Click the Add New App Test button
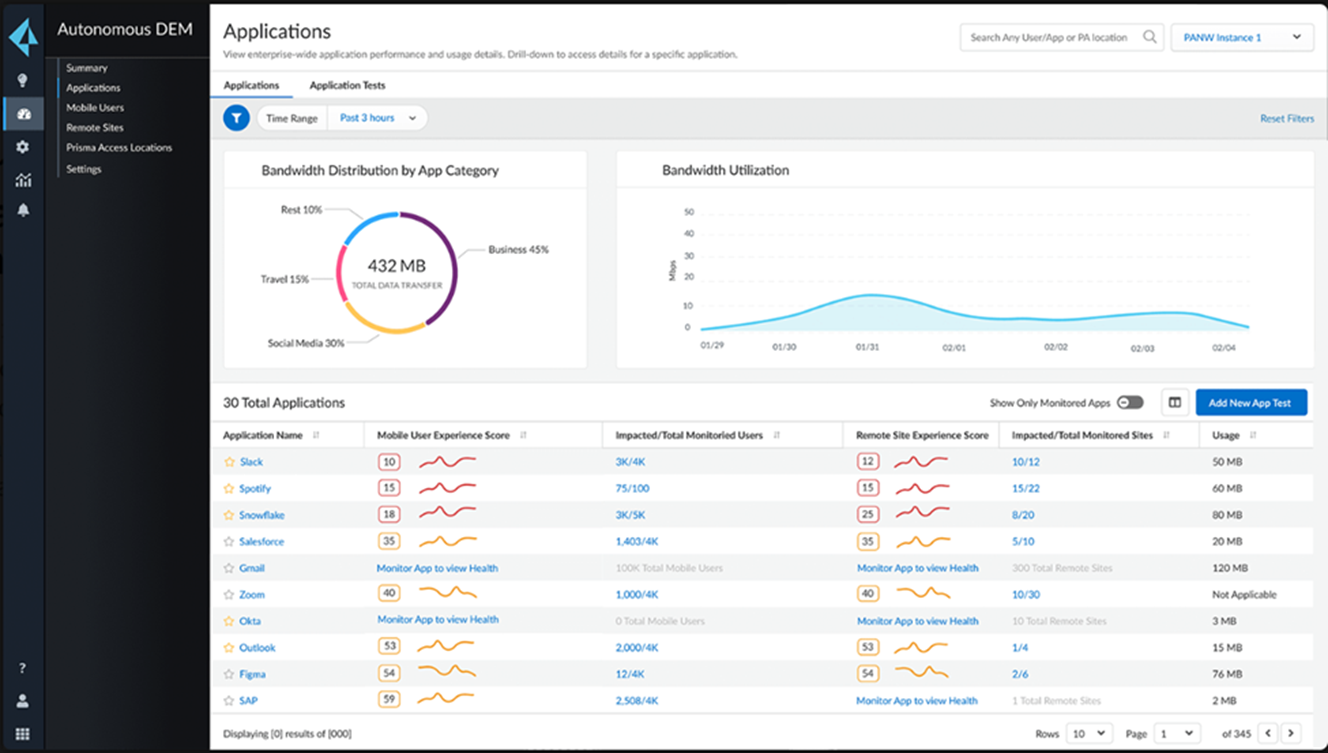 pos(1250,403)
